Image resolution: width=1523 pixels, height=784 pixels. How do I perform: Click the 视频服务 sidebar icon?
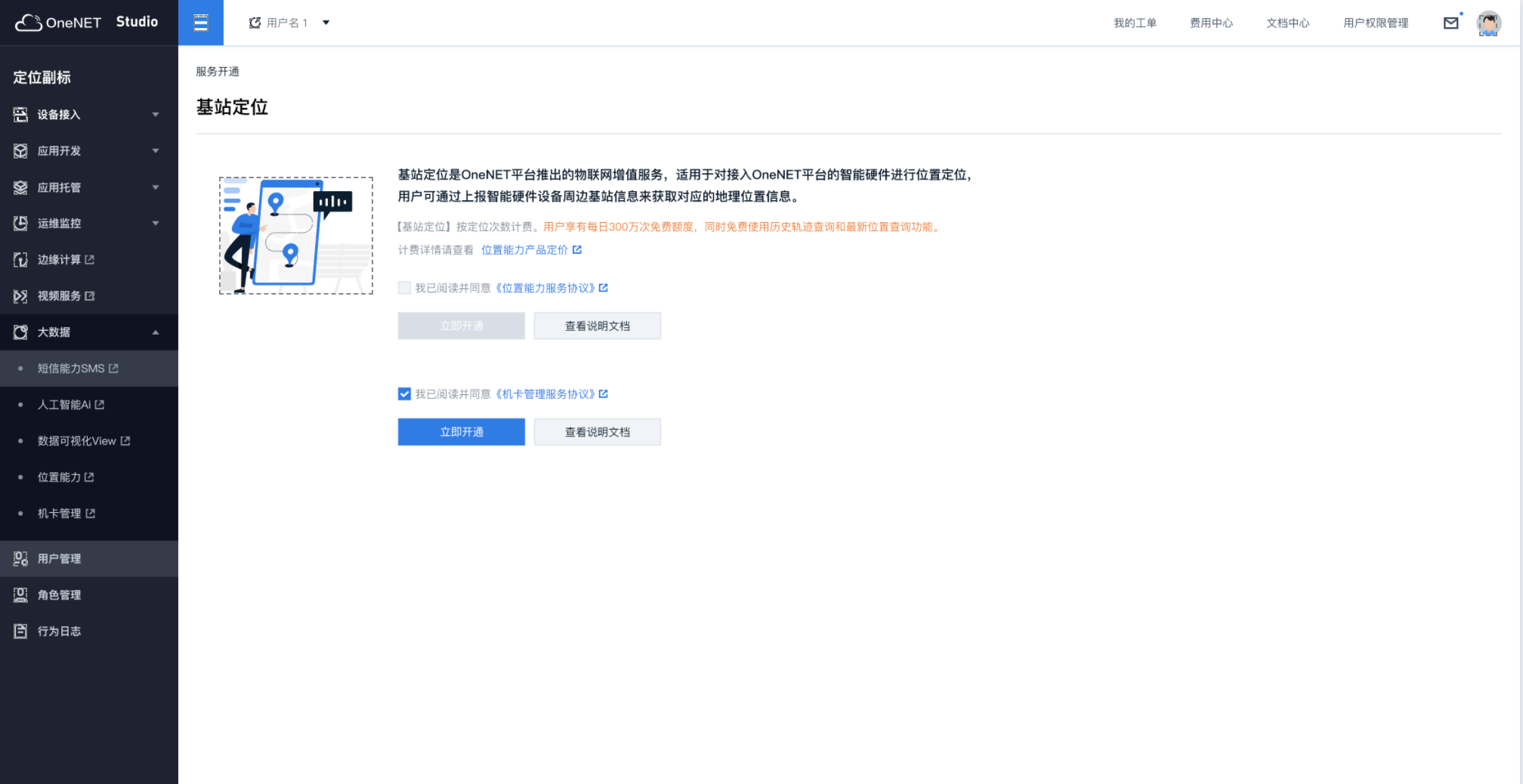point(20,296)
